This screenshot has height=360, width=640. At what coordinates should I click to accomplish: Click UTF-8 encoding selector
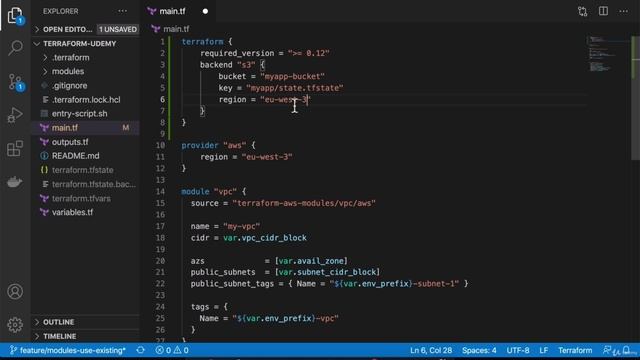point(518,350)
